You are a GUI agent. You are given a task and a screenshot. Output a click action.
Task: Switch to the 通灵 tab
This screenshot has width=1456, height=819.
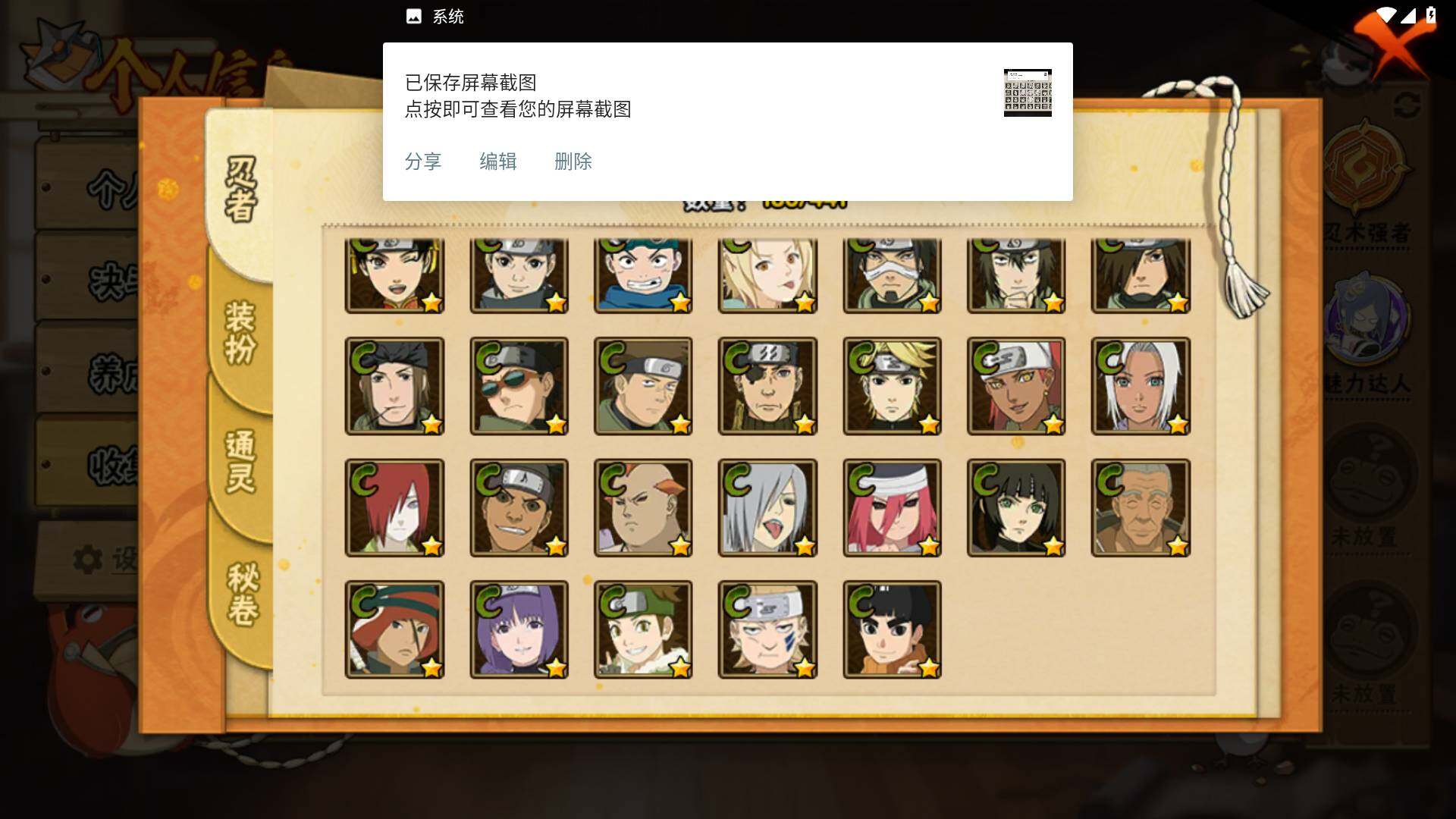coord(241,461)
